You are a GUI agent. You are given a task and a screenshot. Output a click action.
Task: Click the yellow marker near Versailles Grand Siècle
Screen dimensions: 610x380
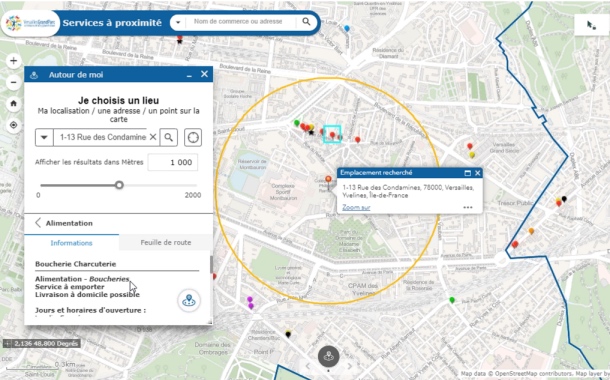point(472,155)
